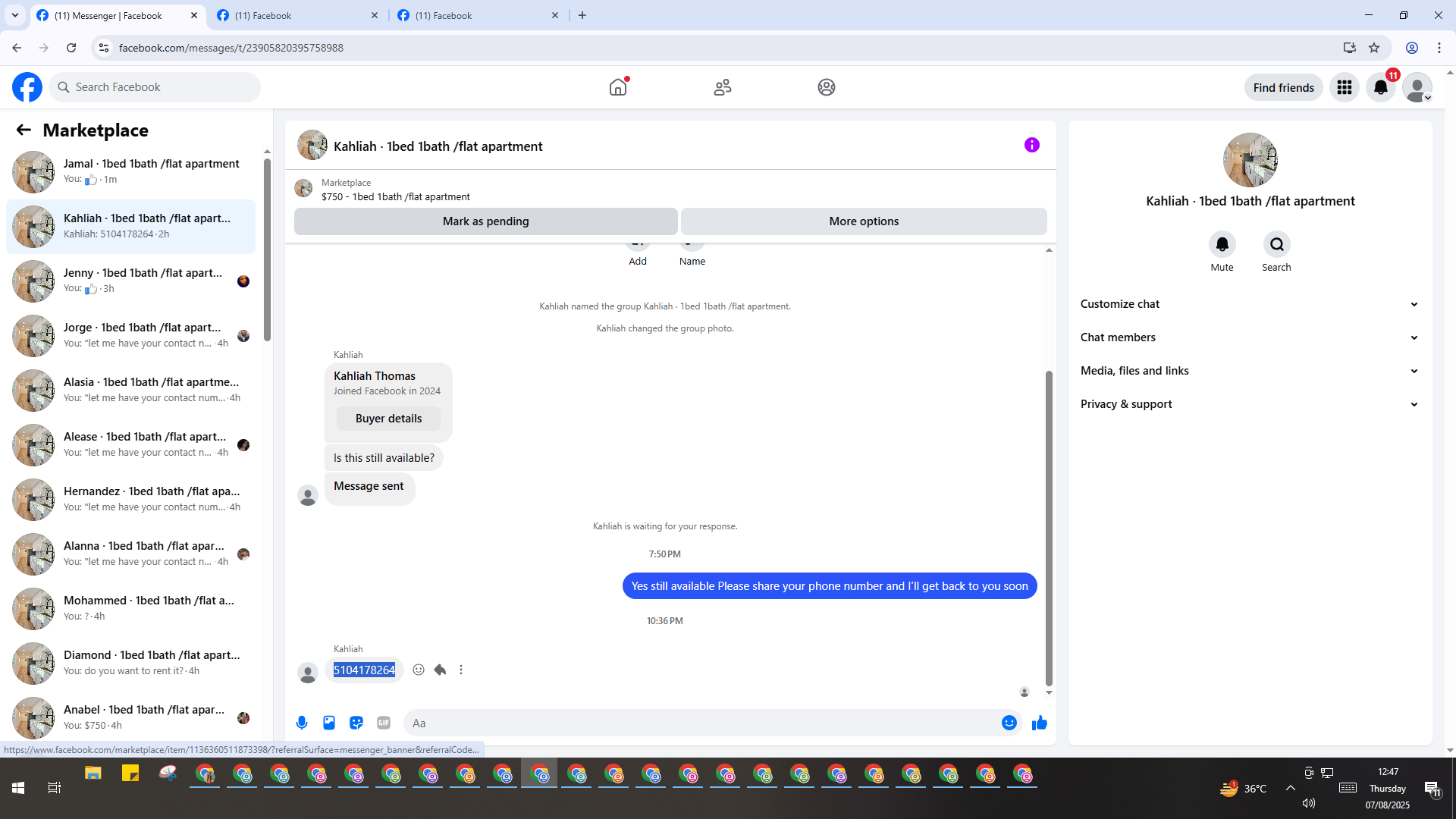Open the attach photo icon
Screen dimensions: 1456x819
coord(329,723)
